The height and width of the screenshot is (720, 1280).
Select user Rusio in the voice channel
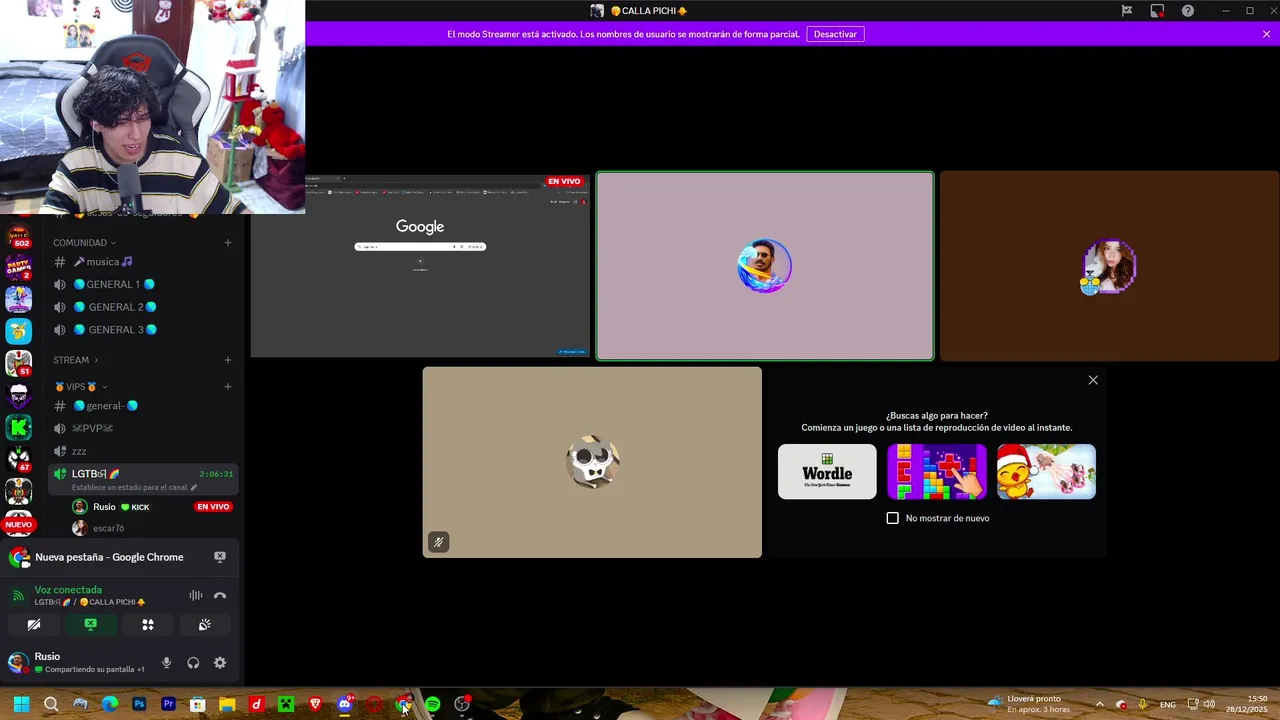(152, 507)
